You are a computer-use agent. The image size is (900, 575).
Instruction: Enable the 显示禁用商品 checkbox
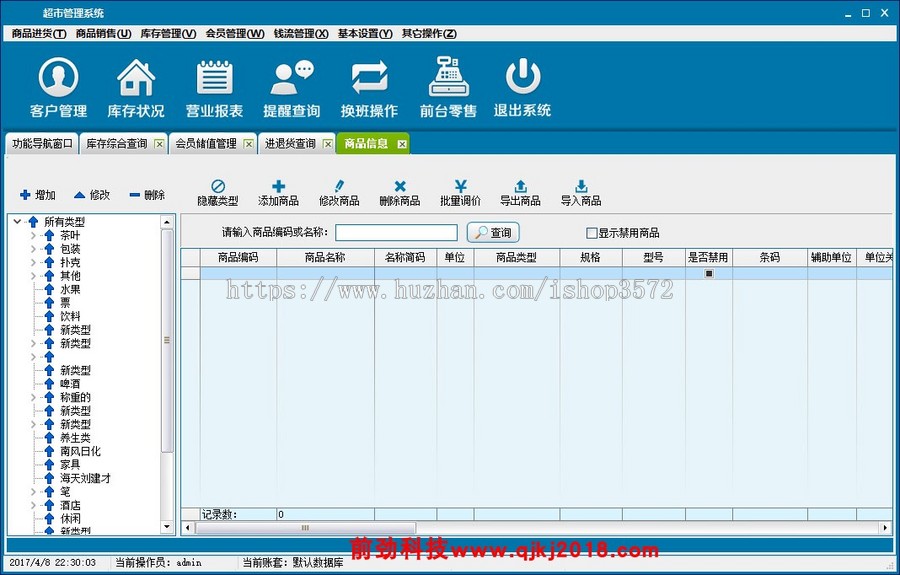click(x=591, y=233)
